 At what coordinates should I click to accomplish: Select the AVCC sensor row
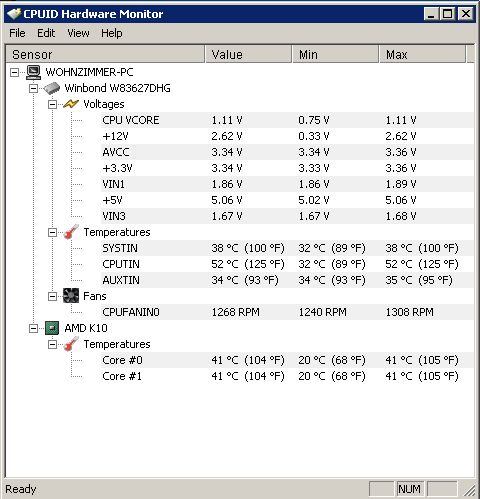pos(287,152)
